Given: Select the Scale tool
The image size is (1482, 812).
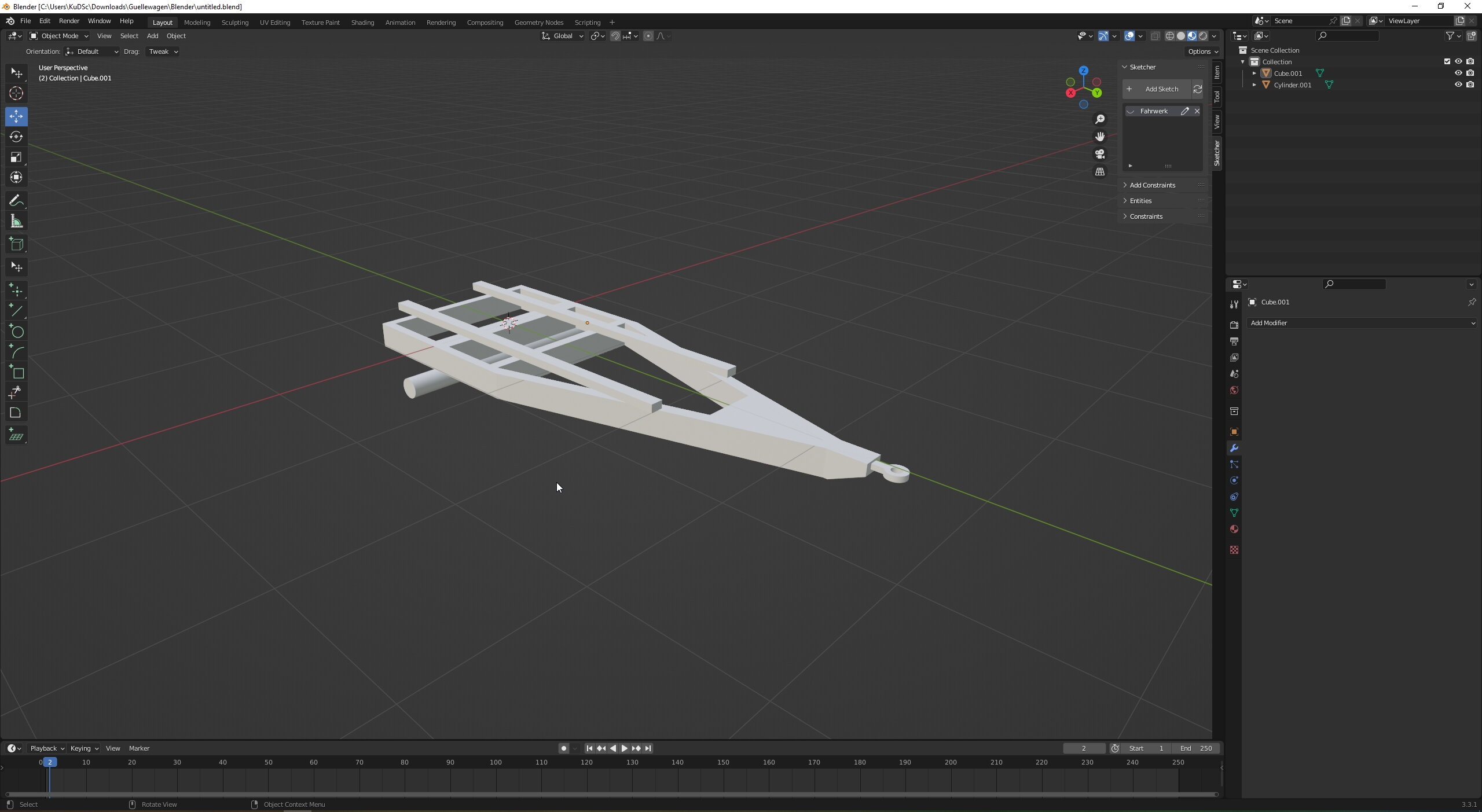Looking at the screenshot, I should tap(16, 157).
